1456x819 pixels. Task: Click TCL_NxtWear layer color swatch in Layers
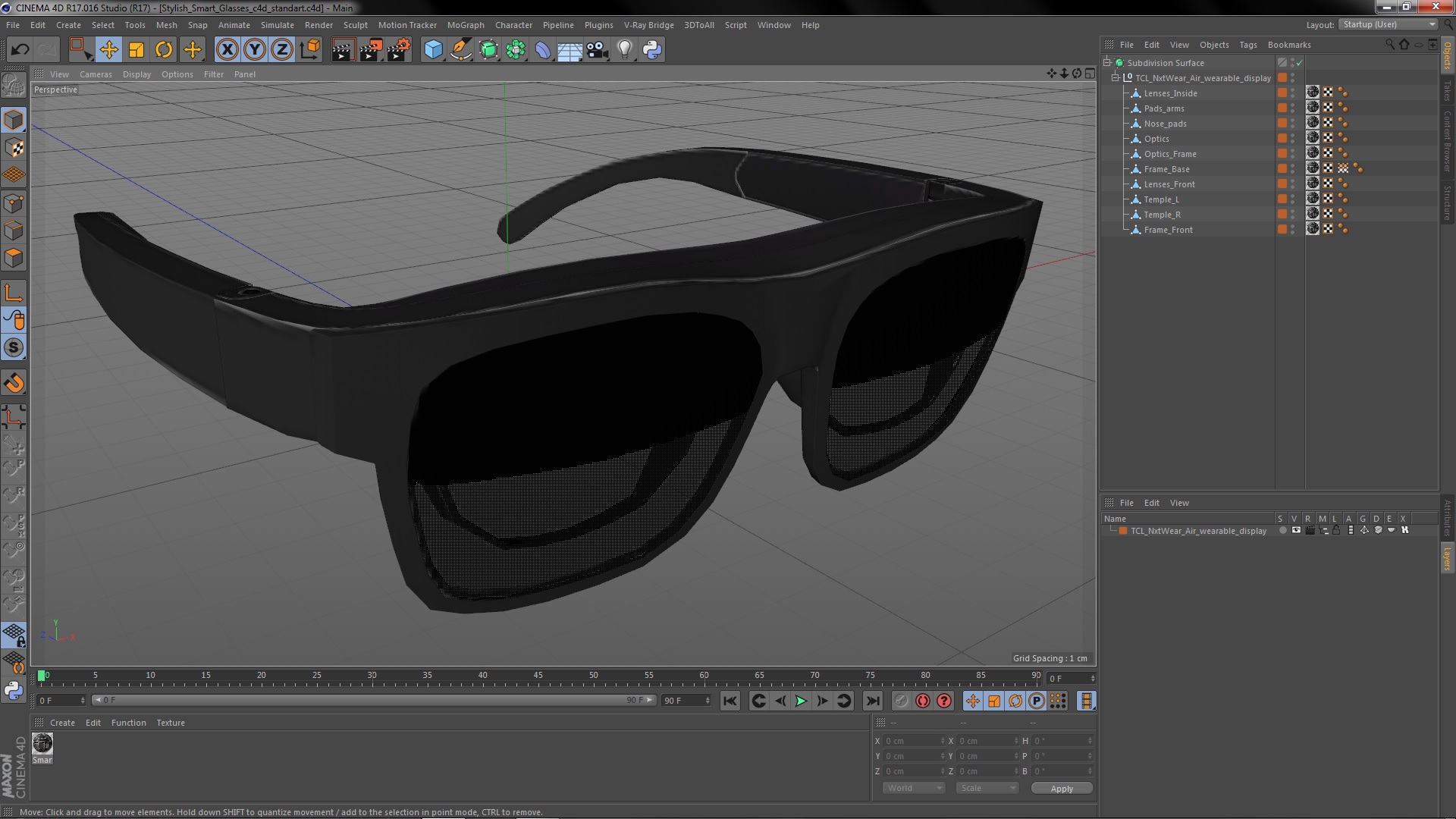pyautogui.click(x=1123, y=531)
